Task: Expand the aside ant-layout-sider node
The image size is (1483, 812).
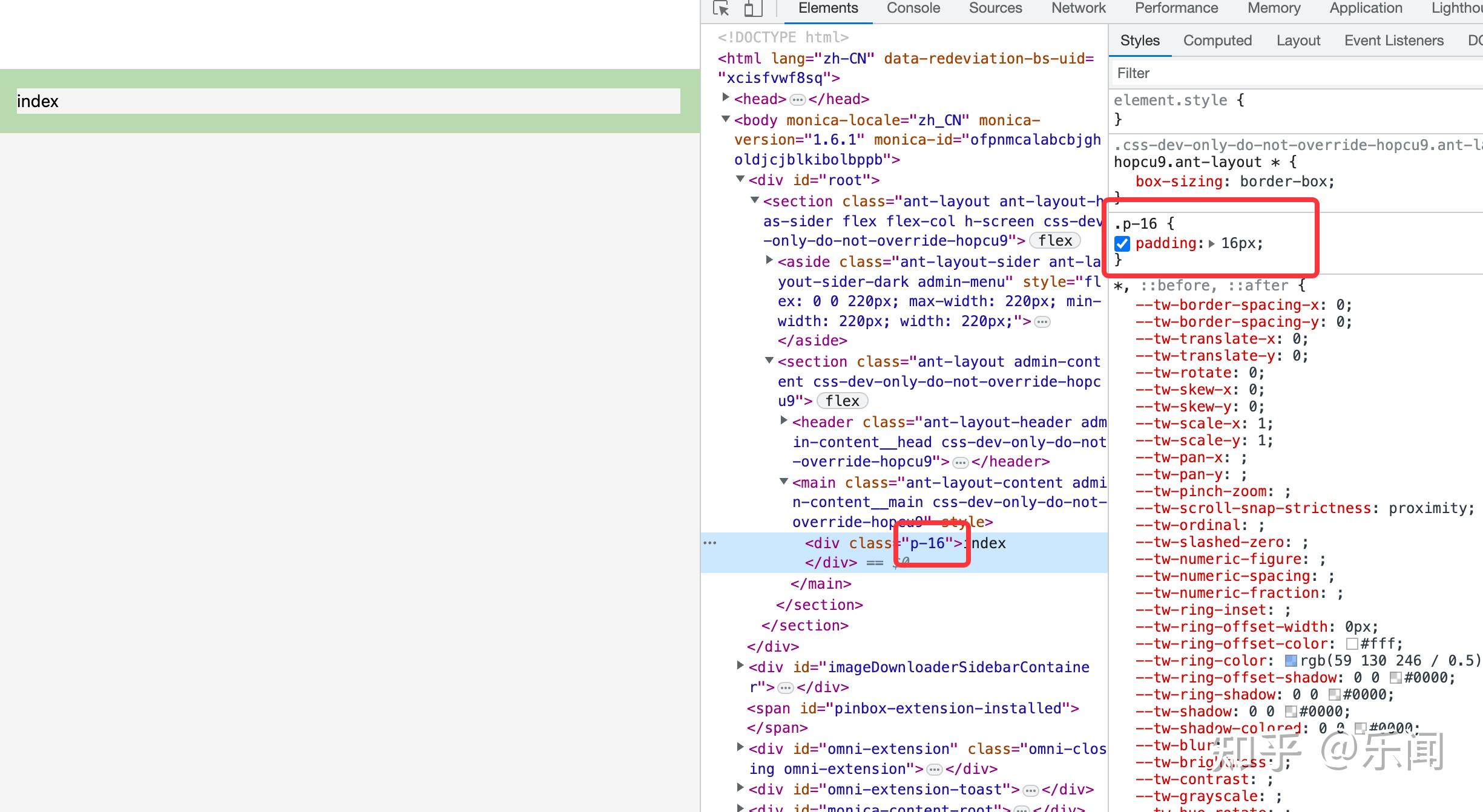Action: click(769, 260)
